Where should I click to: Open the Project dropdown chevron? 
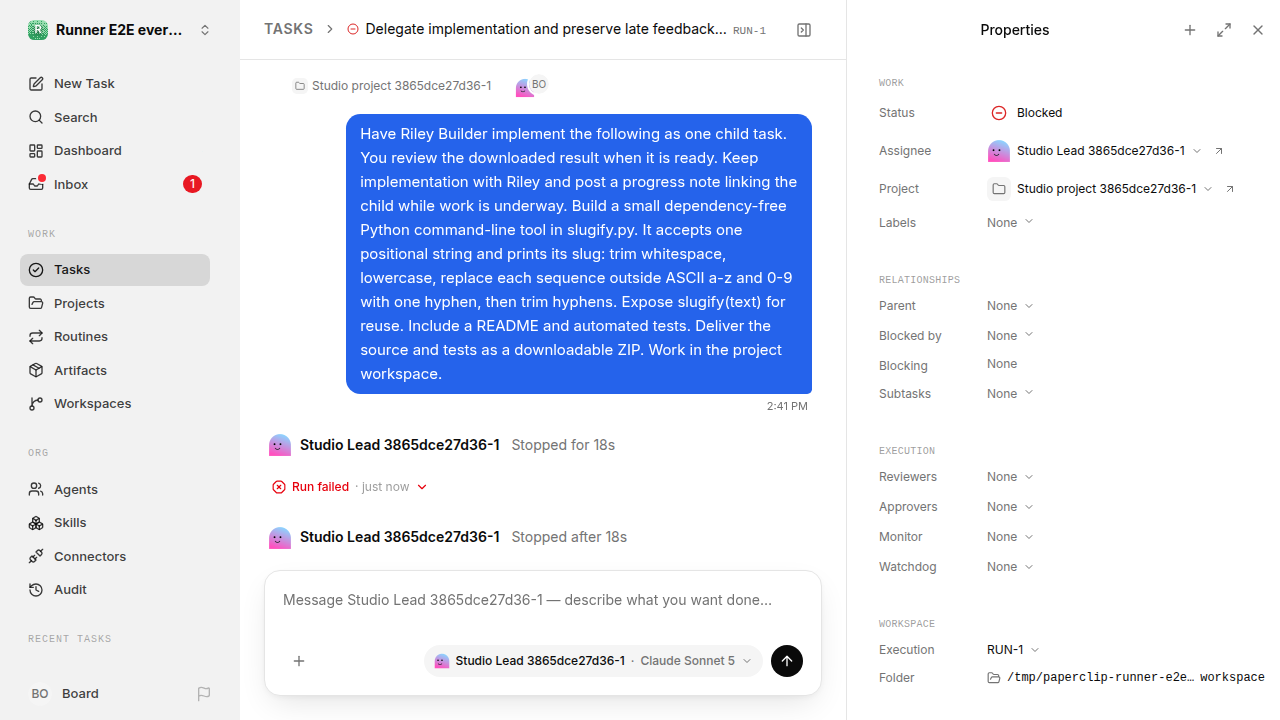click(1208, 189)
